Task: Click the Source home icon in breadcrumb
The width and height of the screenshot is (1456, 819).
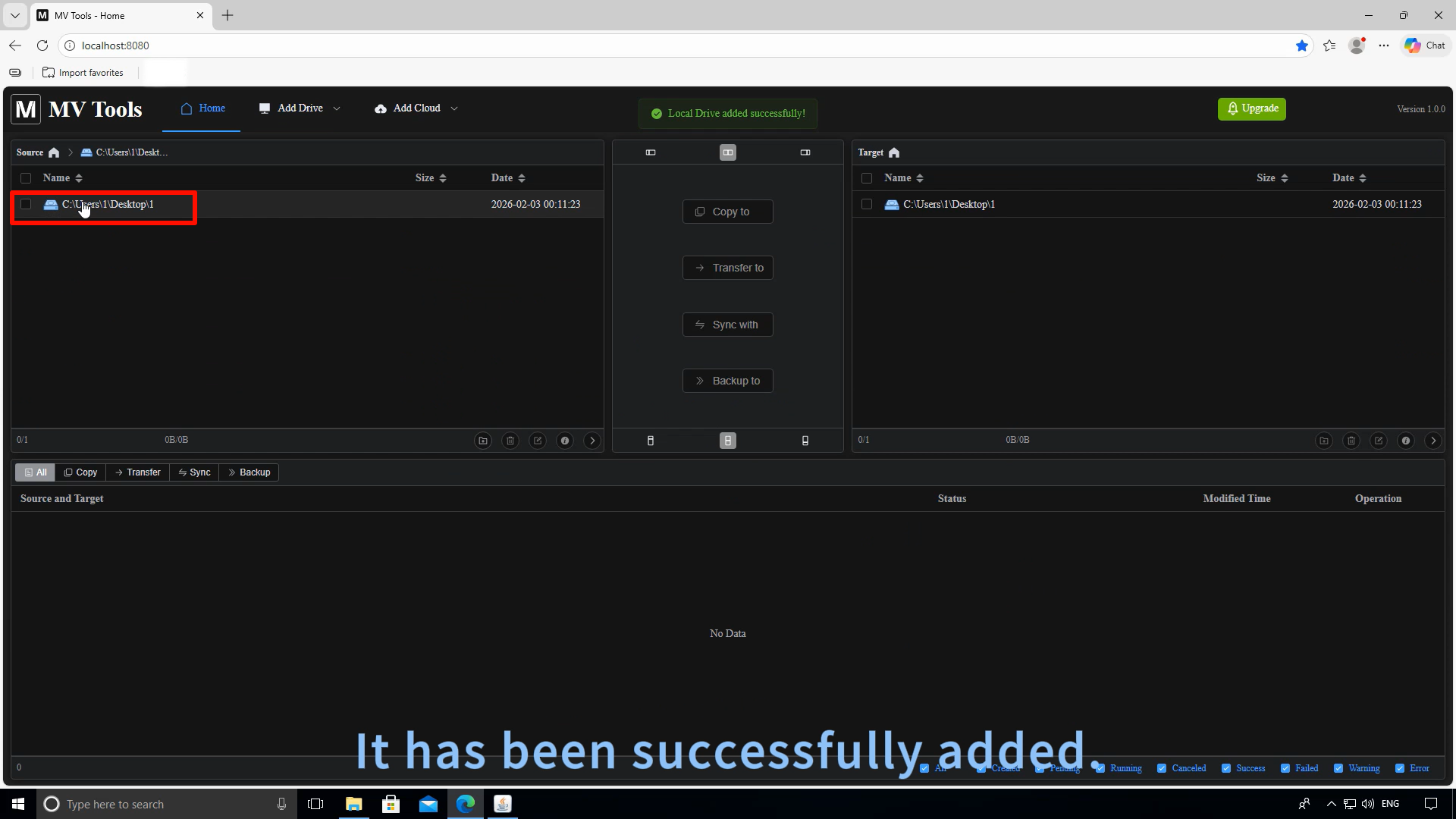Action: tap(53, 152)
